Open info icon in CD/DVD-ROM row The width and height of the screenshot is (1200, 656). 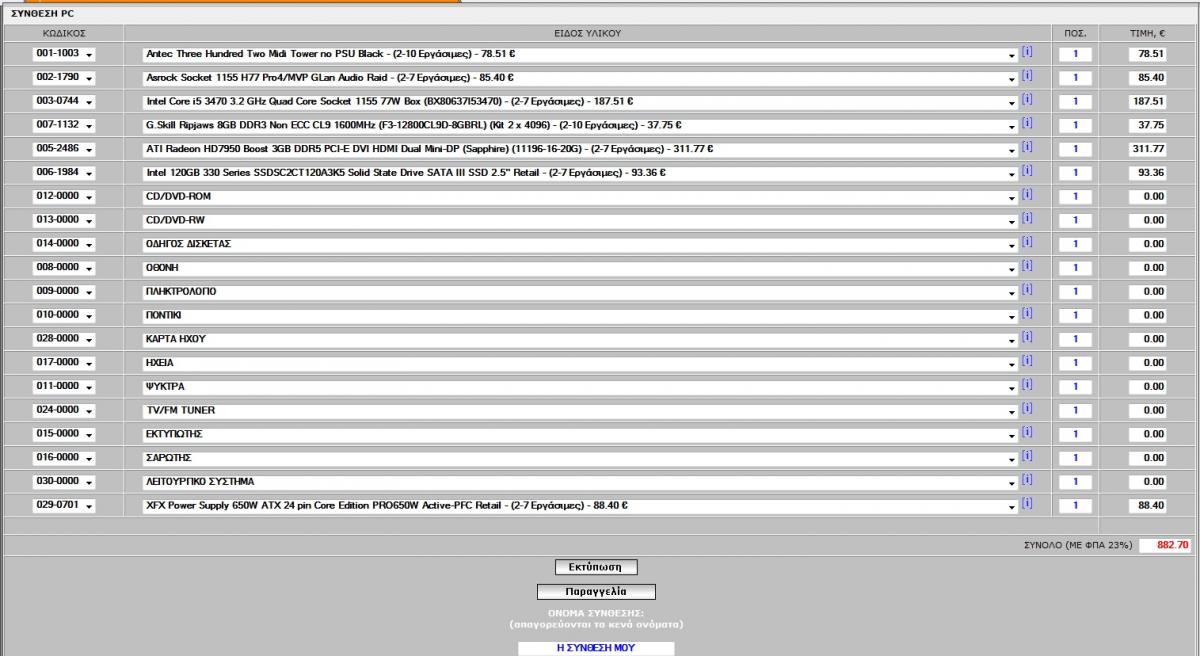tap(1027, 195)
